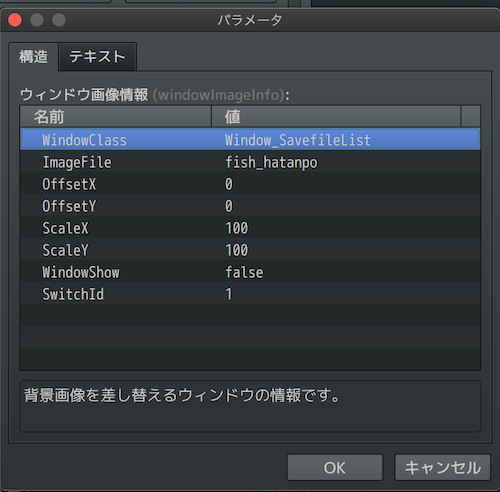Click the ウィンドウ画像情報 (windowImageInfo) label
The image size is (500, 492).
[155, 95]
